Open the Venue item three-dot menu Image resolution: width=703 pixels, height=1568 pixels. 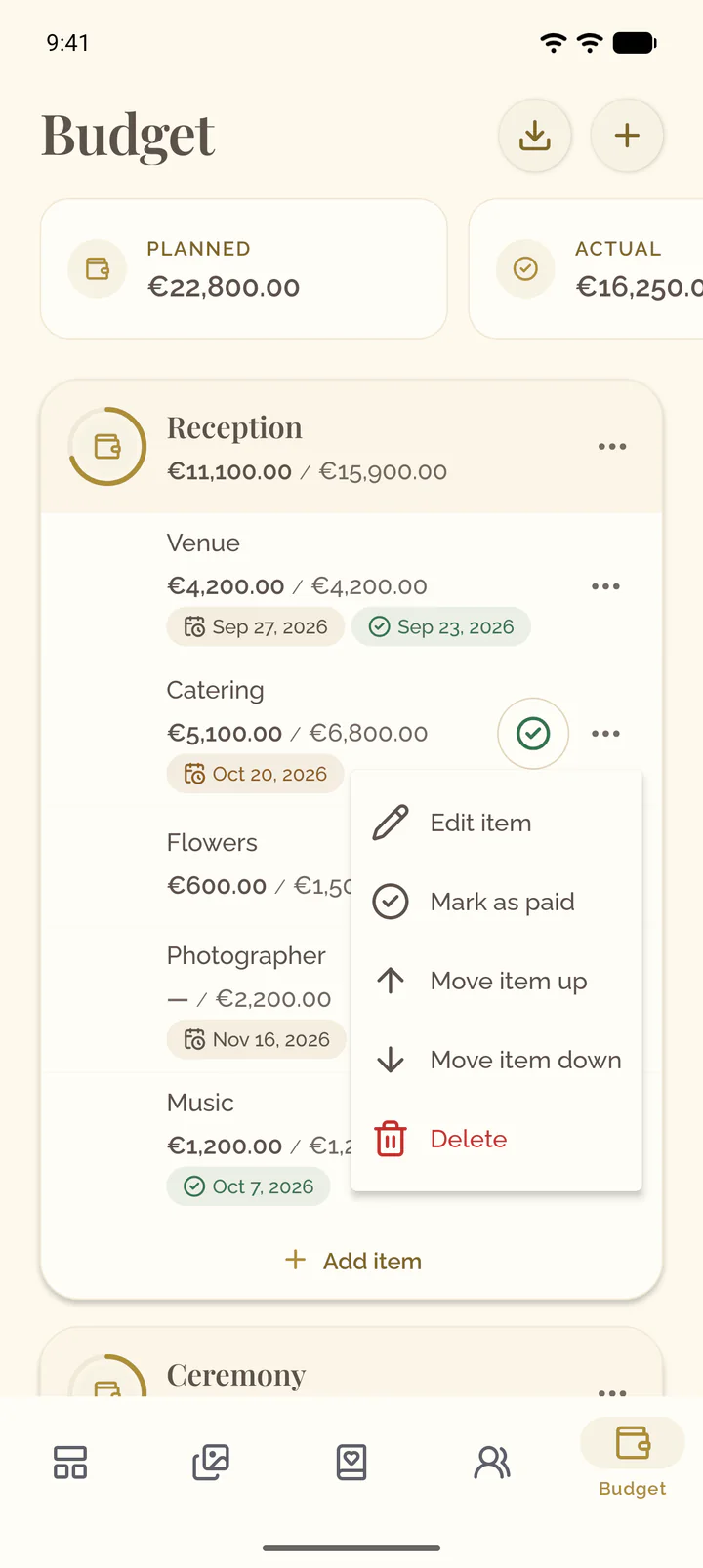click(x=605, y=586)
